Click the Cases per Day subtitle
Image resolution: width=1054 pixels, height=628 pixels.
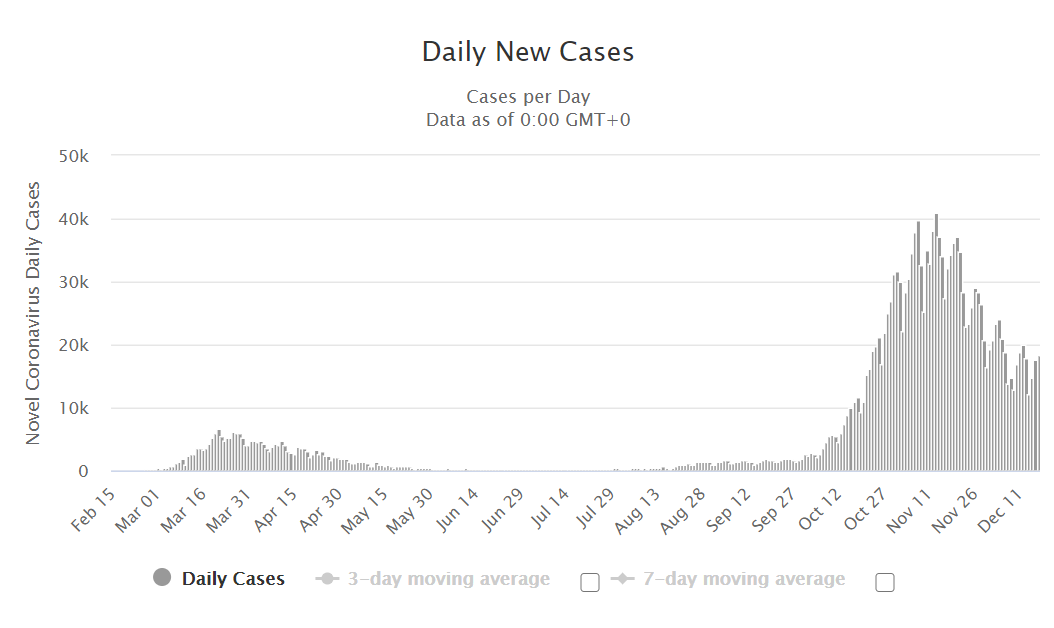point(528,97)
